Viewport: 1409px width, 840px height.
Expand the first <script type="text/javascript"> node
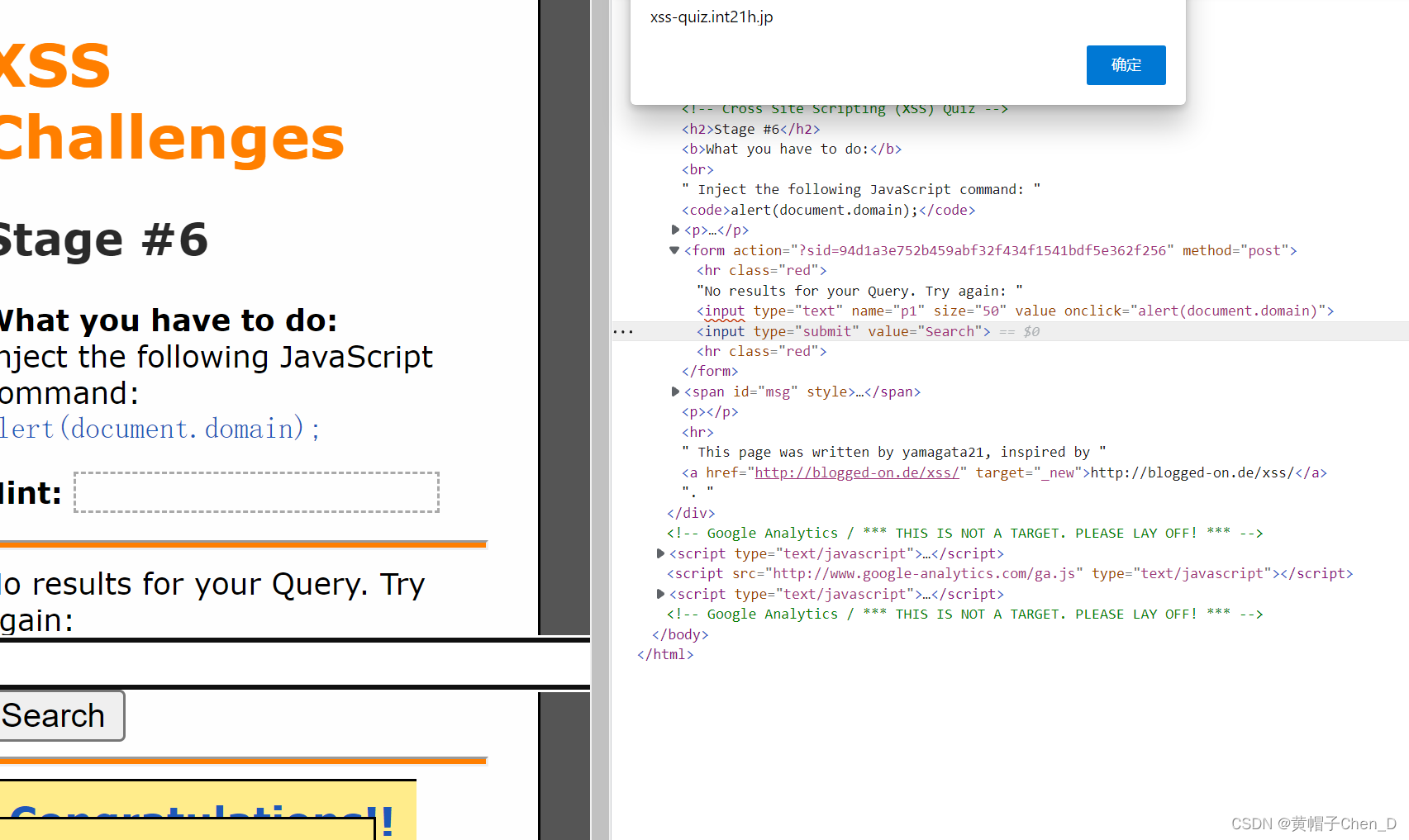[x=660, y=553]
